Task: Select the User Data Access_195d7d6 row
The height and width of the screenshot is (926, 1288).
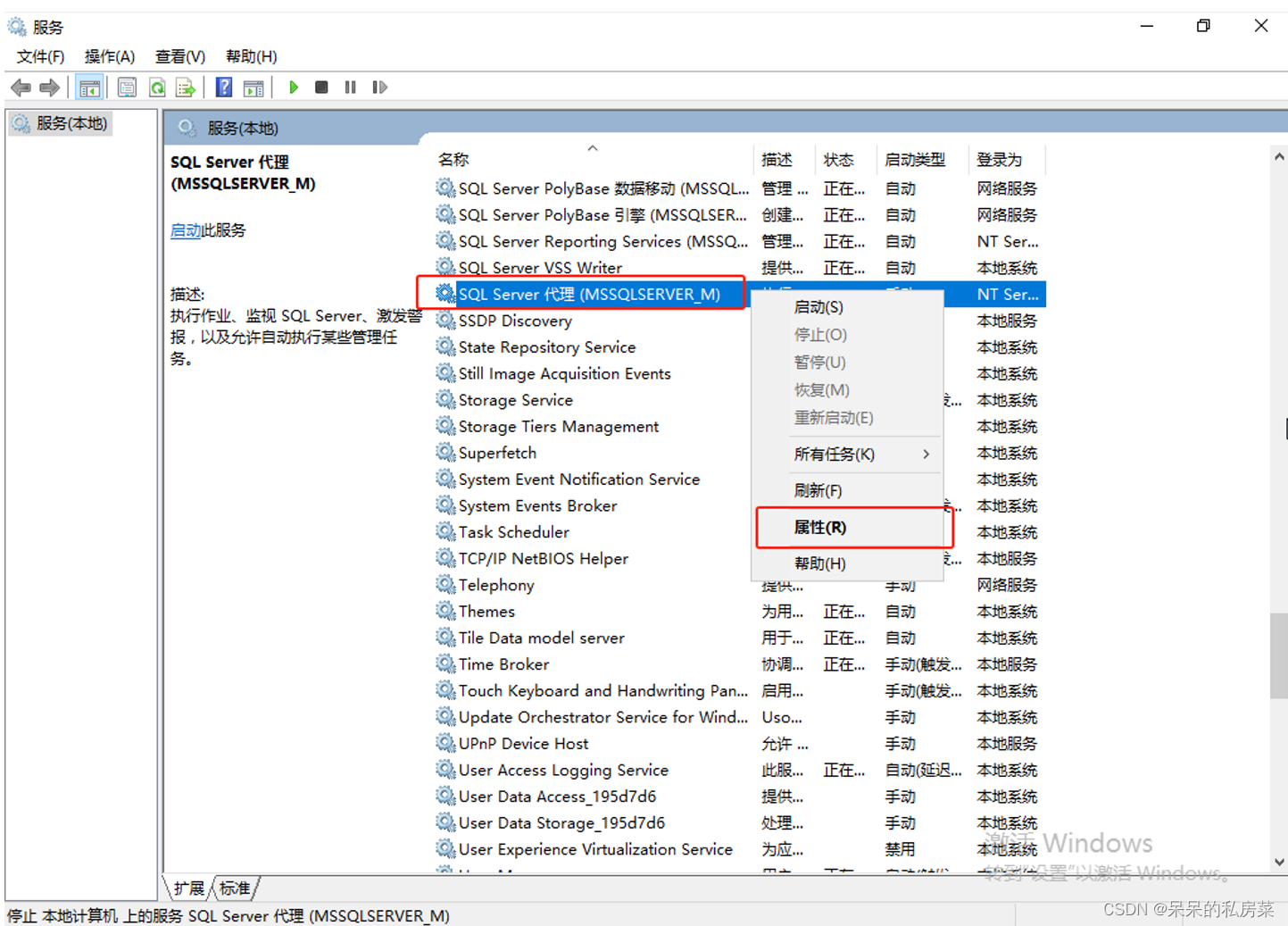Action: 740,796
